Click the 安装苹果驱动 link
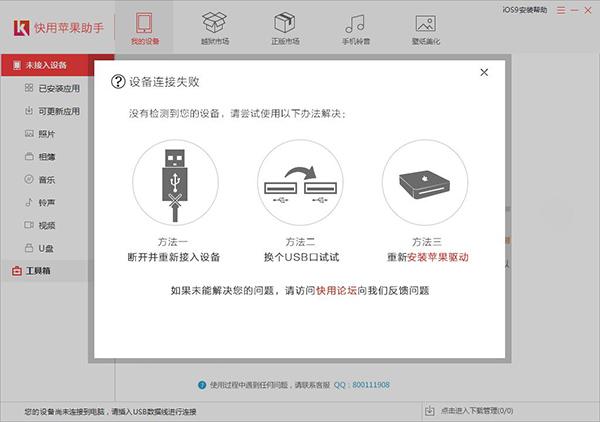This screenshot has height=422, width=600. (438, 257)
